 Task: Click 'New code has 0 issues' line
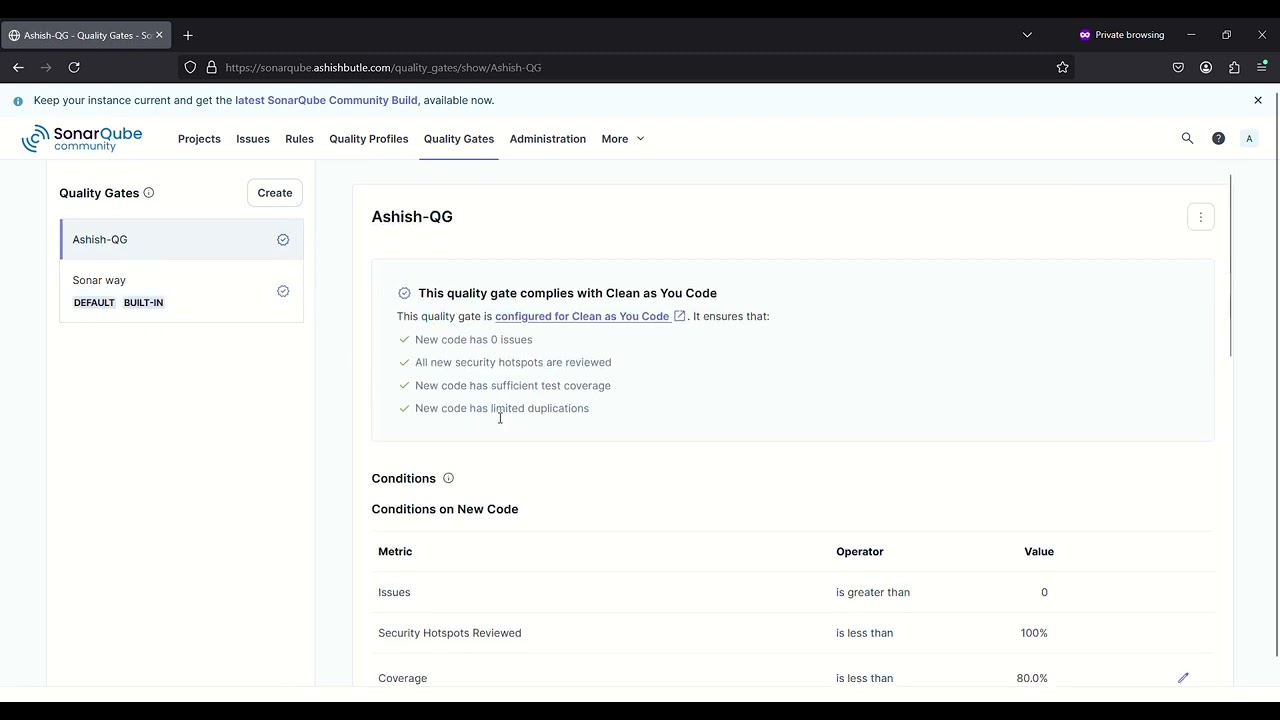click(x=474, y=340)
